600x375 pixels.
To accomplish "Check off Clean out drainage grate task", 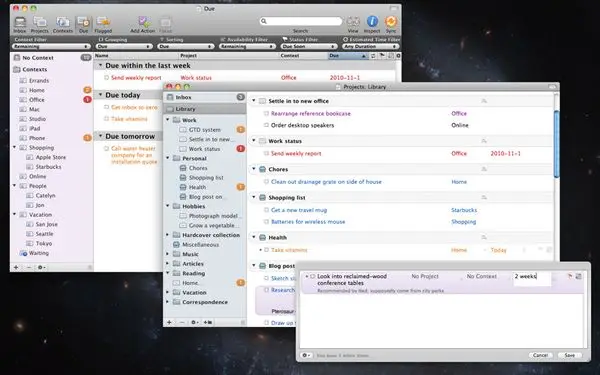I will pyautogui.click(x=266, y=182).
